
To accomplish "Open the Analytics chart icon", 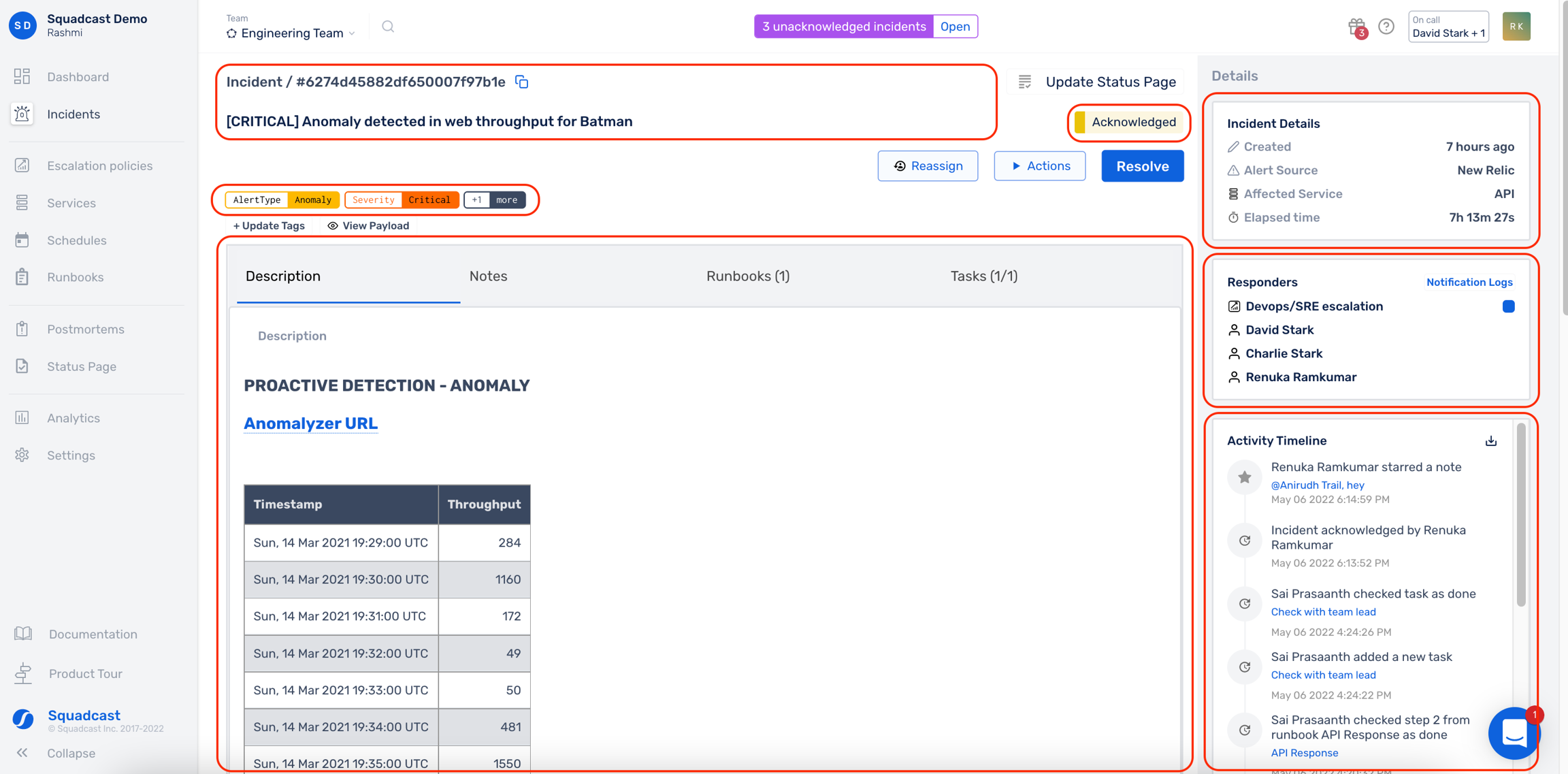I will tap(22, 417).
